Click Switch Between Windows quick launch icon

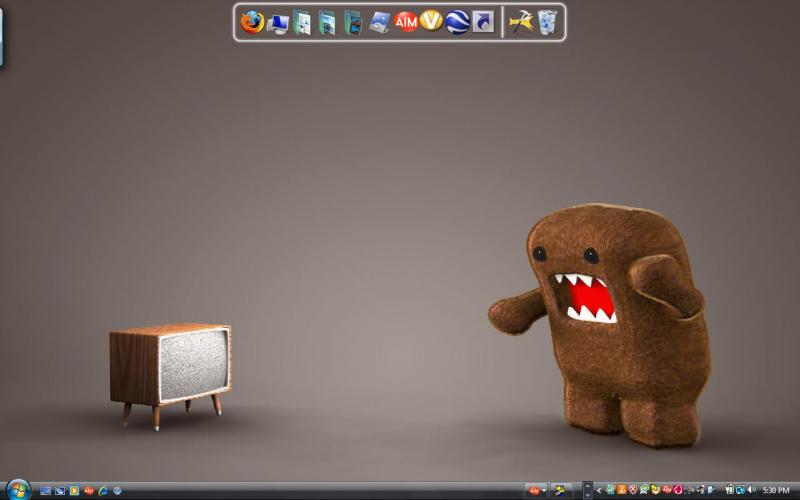60,491
